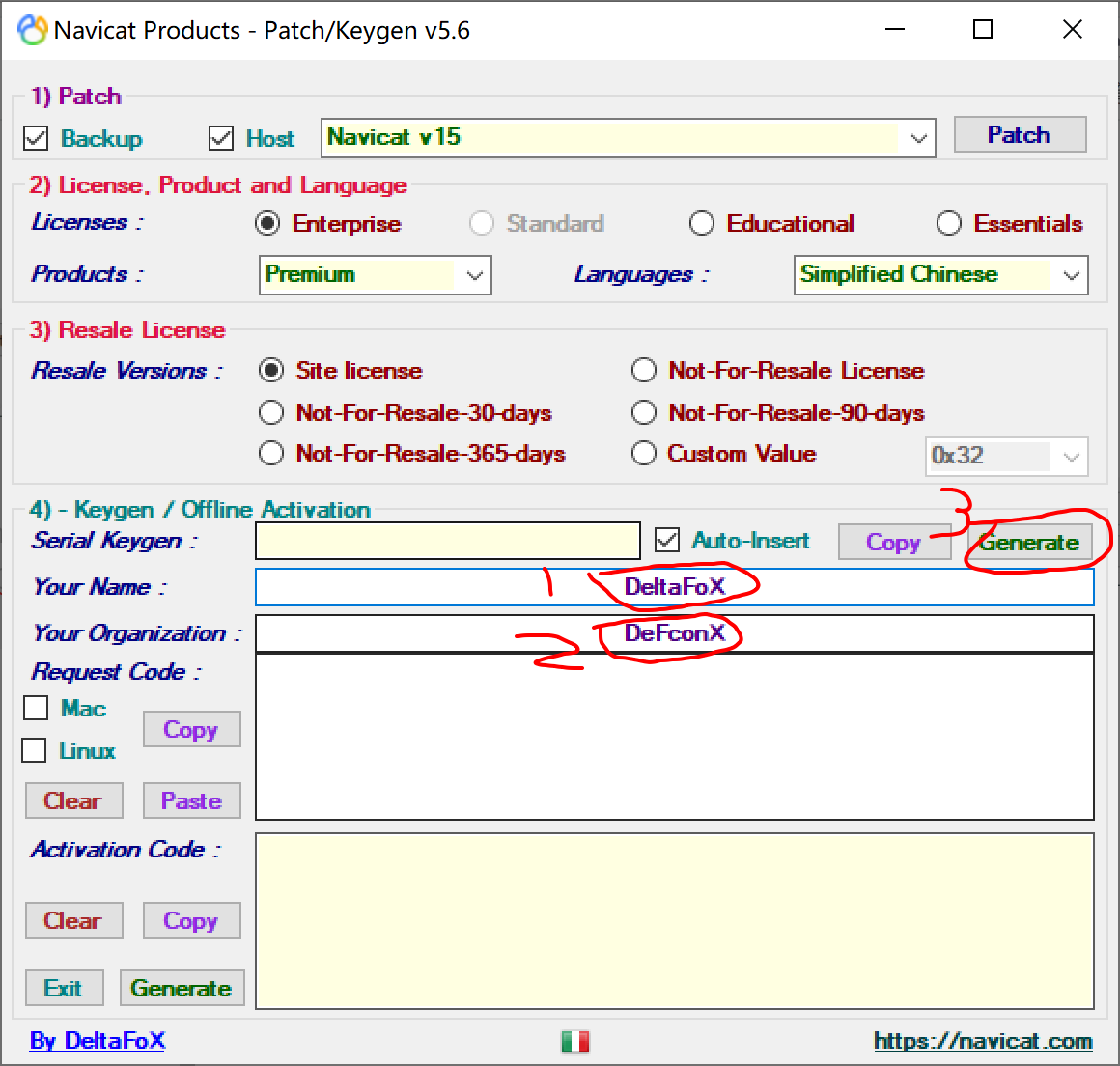Open the Languages Simplified Chinese dropdown

[940, 275]
